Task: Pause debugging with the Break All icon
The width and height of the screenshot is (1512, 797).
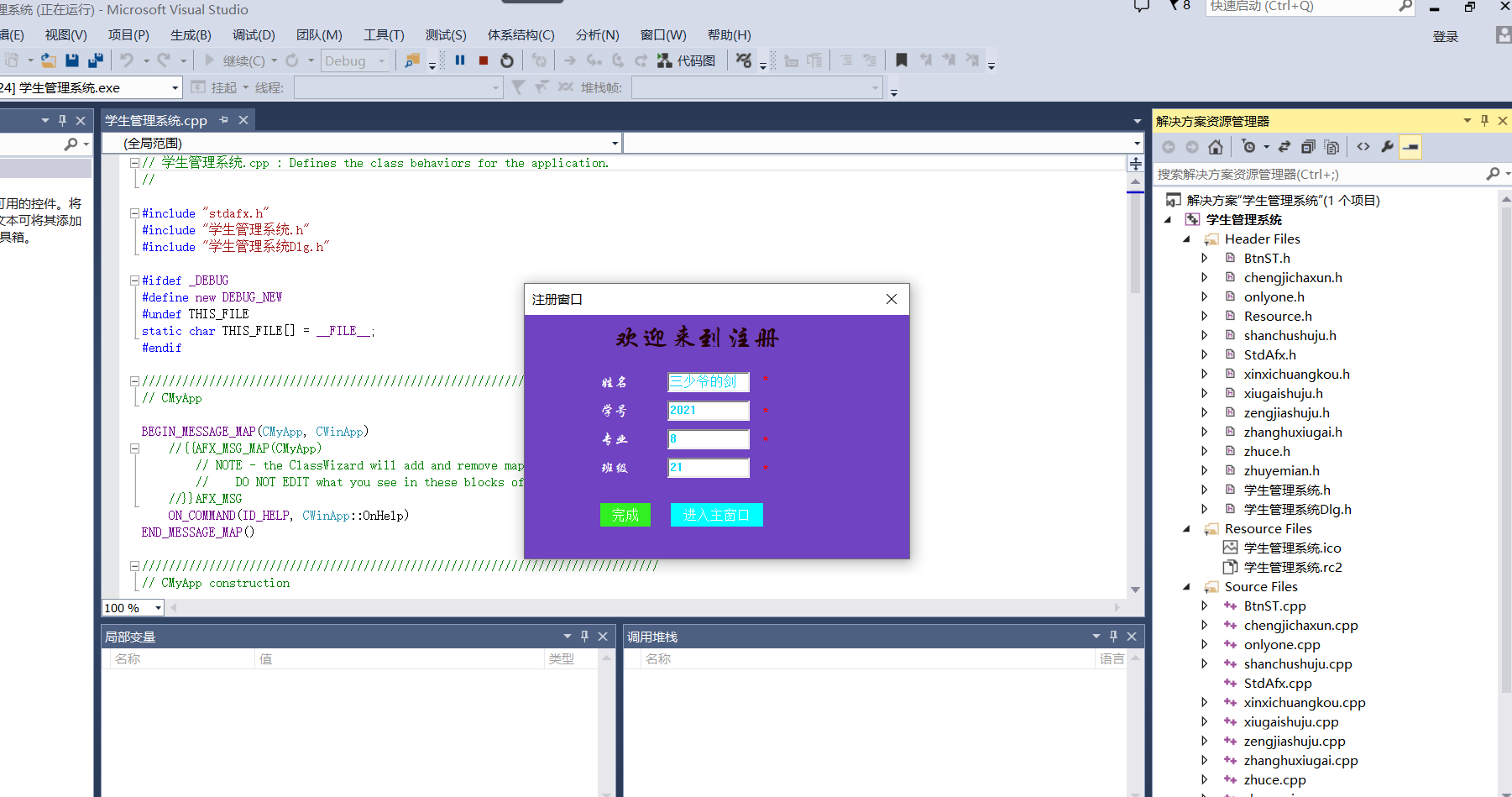Action: coord(460,60)
